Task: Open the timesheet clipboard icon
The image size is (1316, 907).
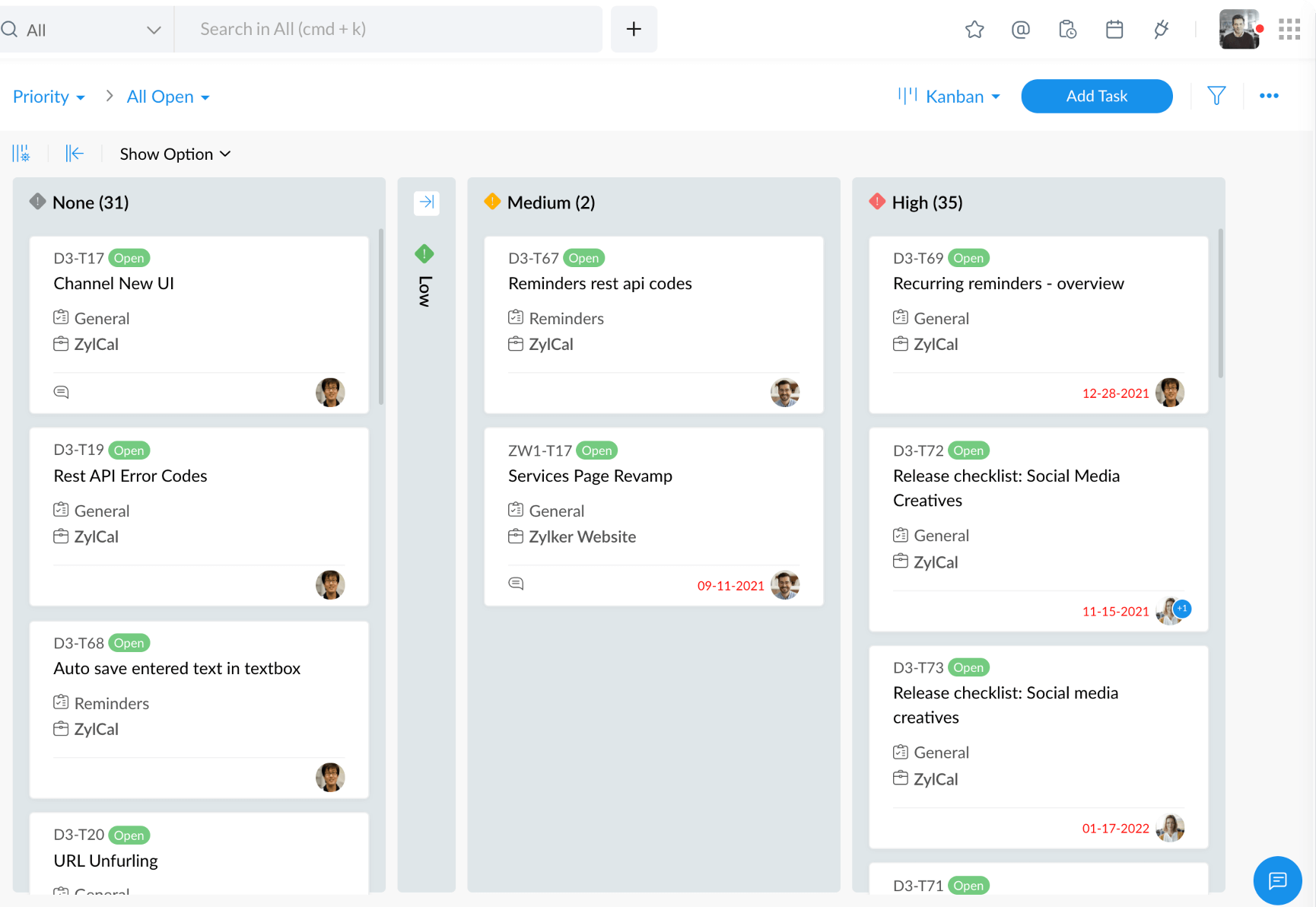Action: [x=1067, y=29]
